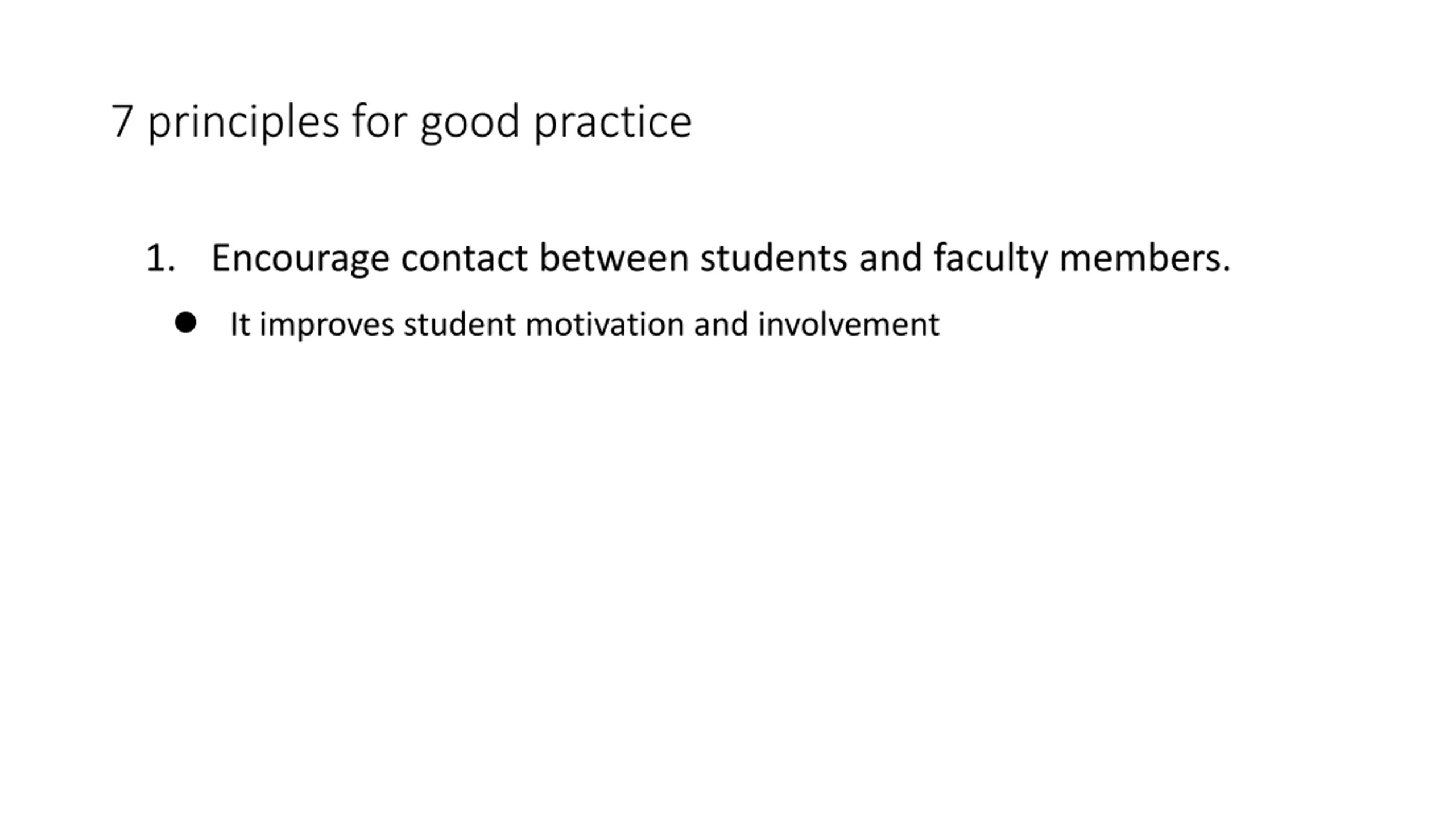
Task: Click "and" before the word "faculty"
Action: click(890, 258)
